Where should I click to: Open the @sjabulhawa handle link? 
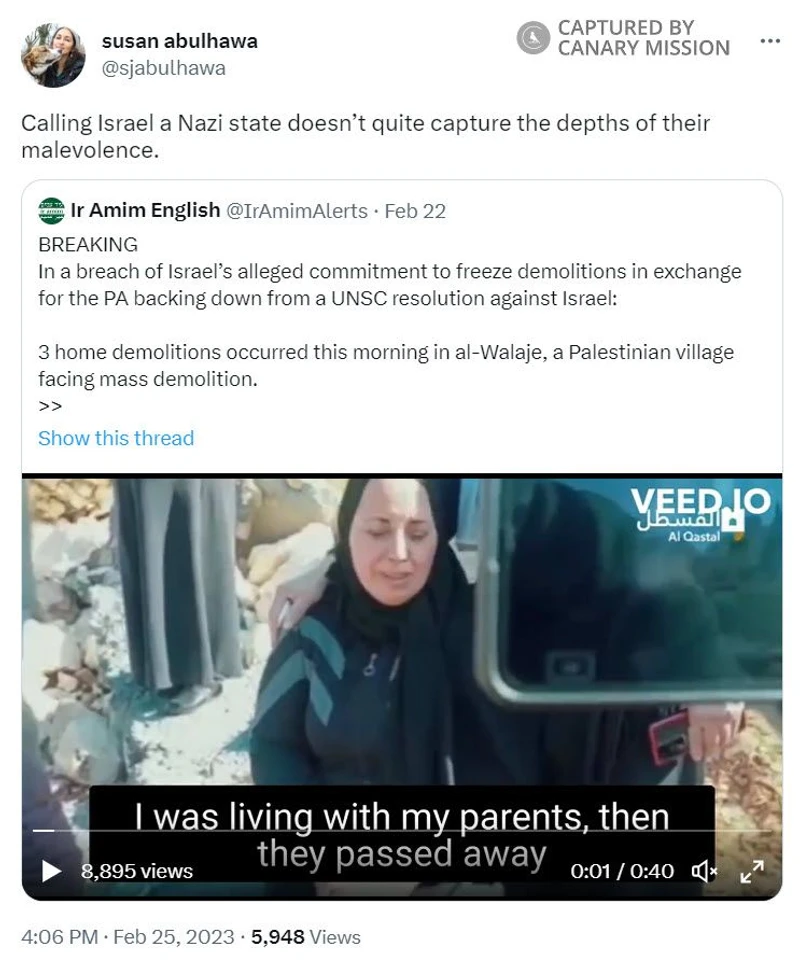(x=163, y=68)
